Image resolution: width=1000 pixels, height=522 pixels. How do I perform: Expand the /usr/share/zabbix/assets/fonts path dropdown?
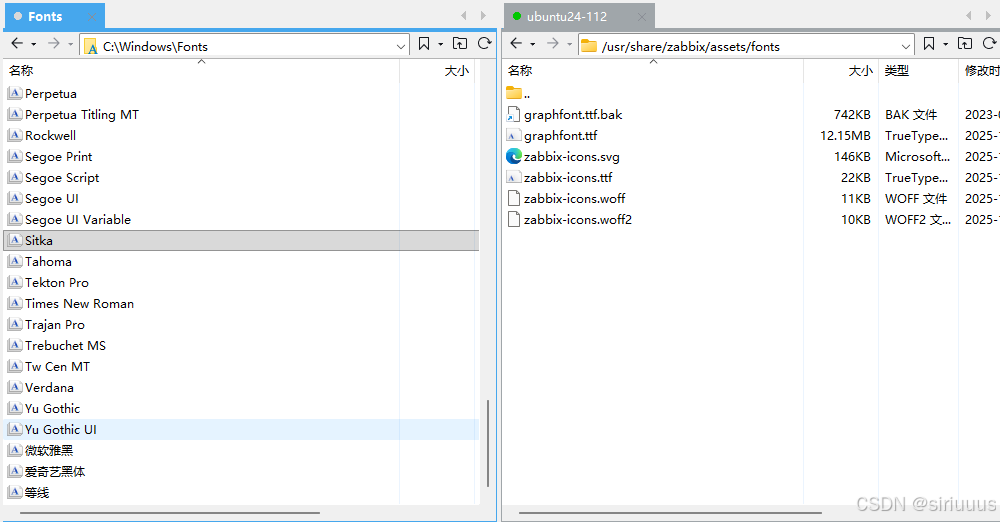coord(906,46)
